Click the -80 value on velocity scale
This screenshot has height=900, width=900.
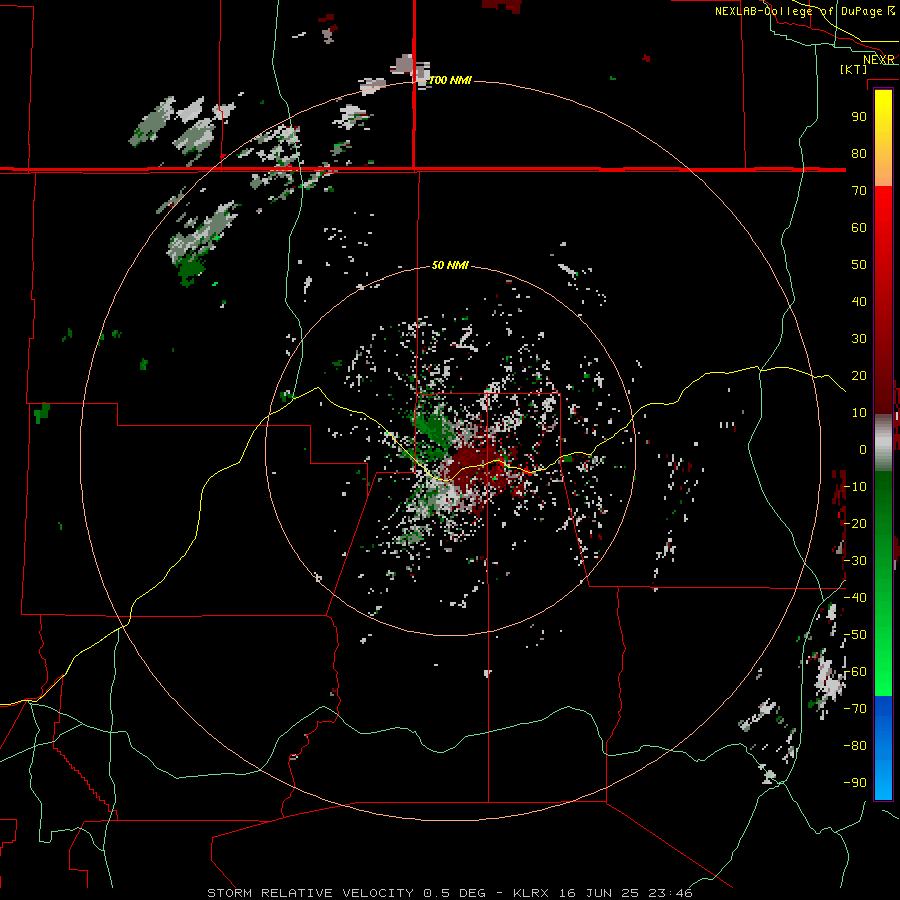(855, 746)
